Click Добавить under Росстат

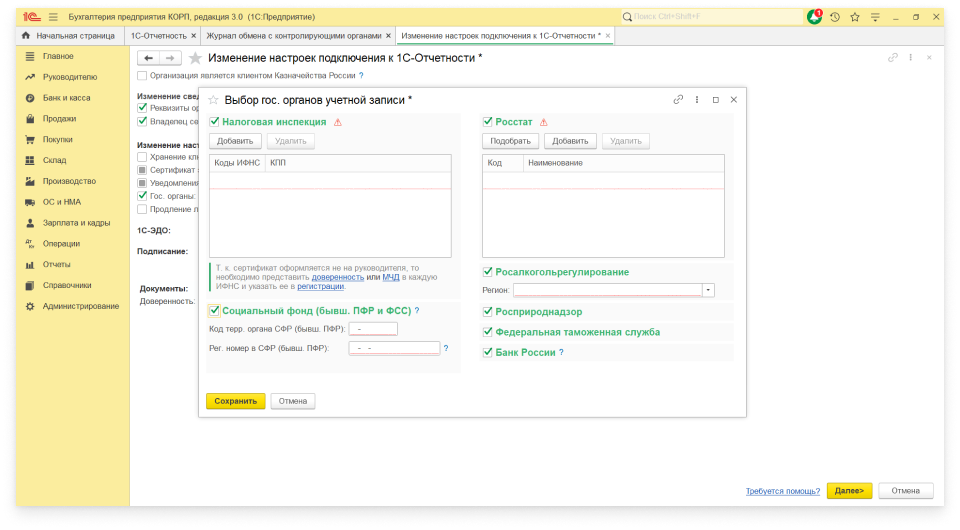point(570,141)
